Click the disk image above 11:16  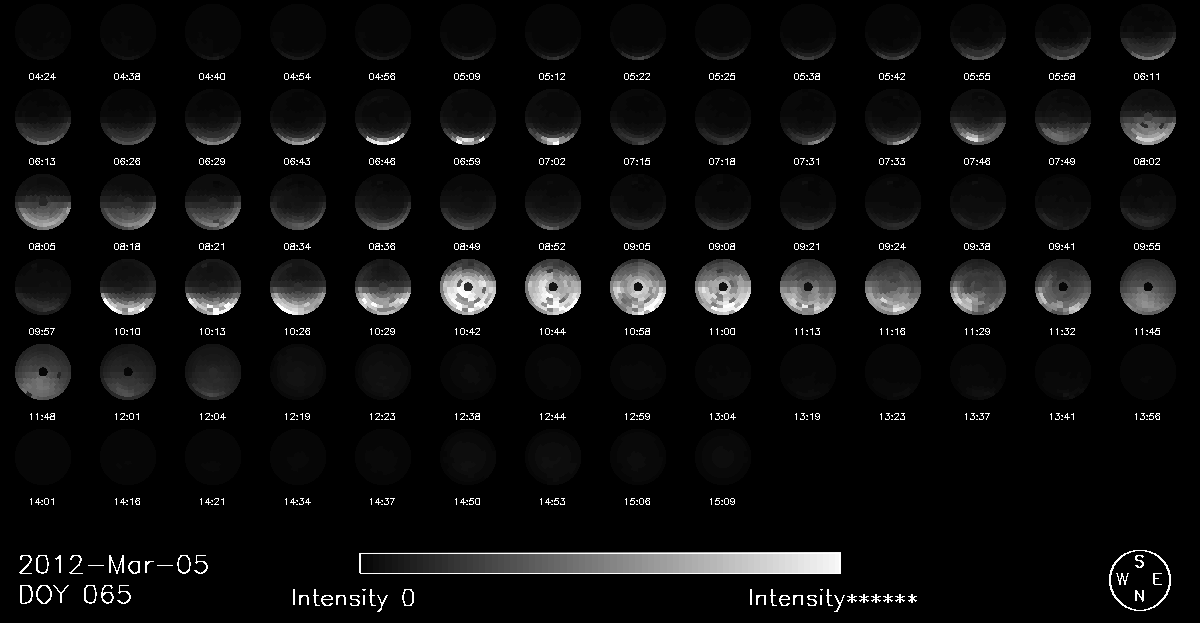893,288
